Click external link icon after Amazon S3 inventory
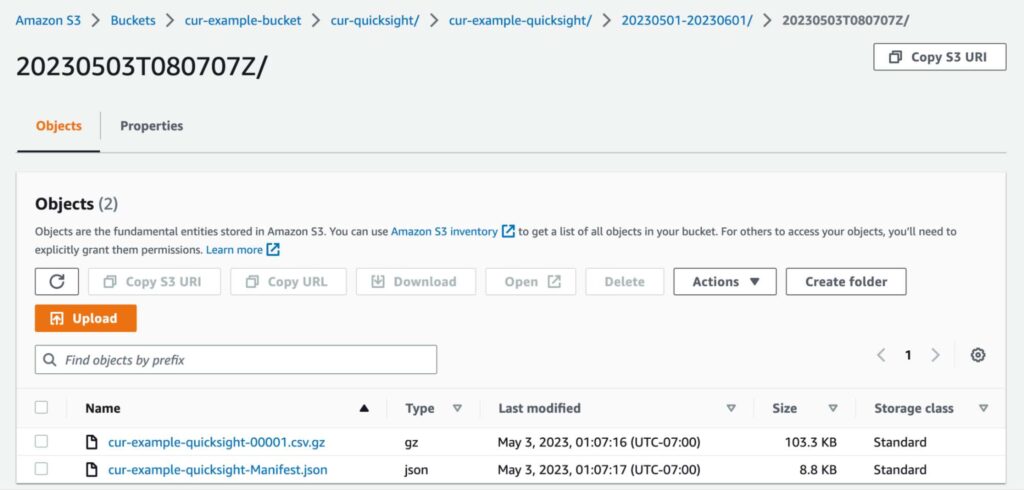Screen dimensions: 1024x490 pos(508,231)
